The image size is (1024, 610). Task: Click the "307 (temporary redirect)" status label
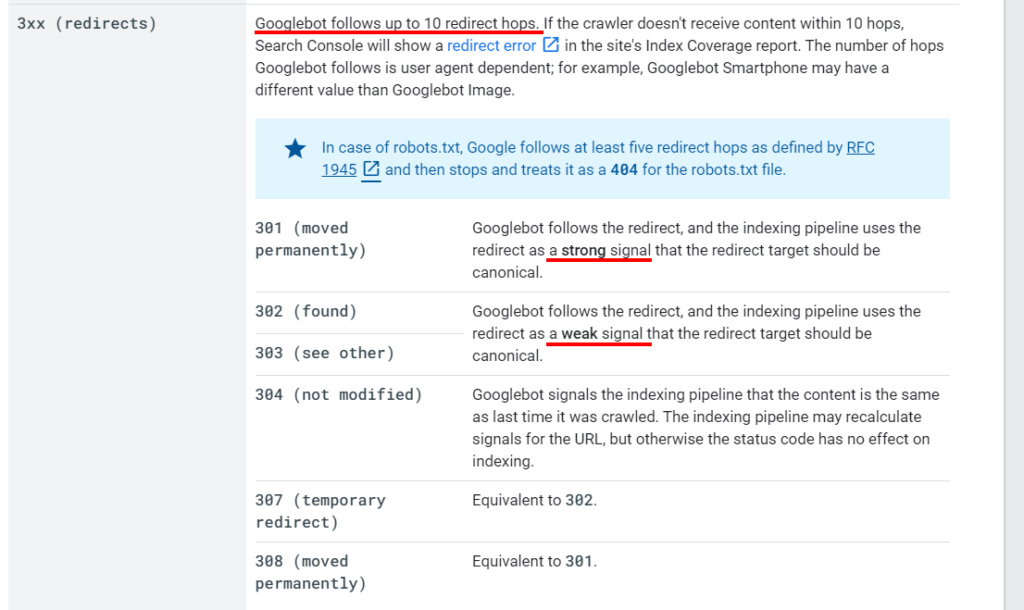point(320,511)
